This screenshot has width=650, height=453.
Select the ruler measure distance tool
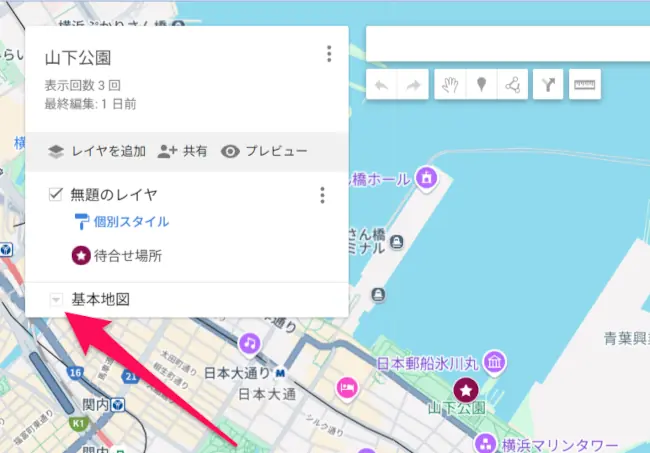(585, 85)
